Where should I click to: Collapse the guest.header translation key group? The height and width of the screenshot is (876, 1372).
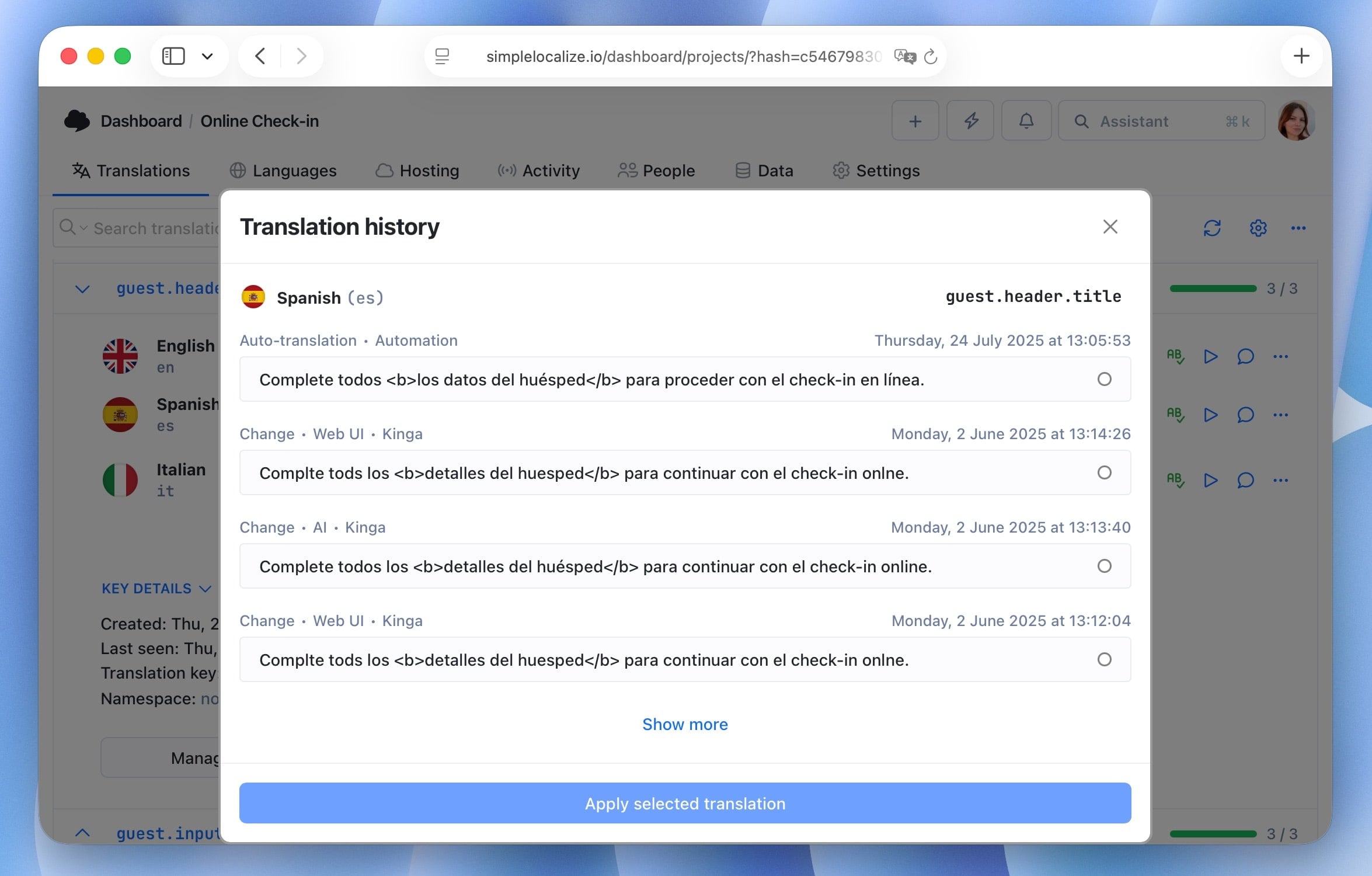82,288
